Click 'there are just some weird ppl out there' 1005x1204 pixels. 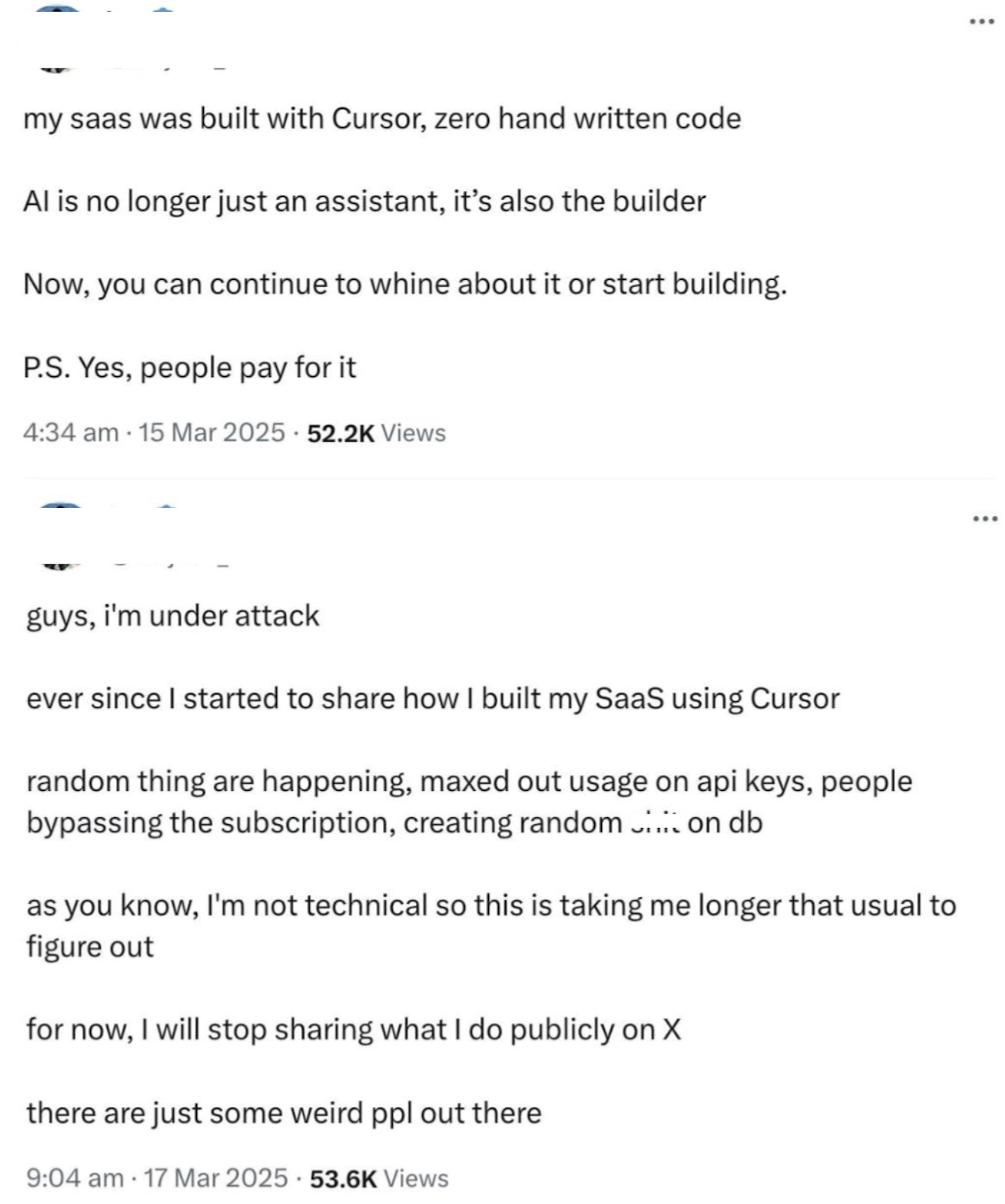(284, 1113)
